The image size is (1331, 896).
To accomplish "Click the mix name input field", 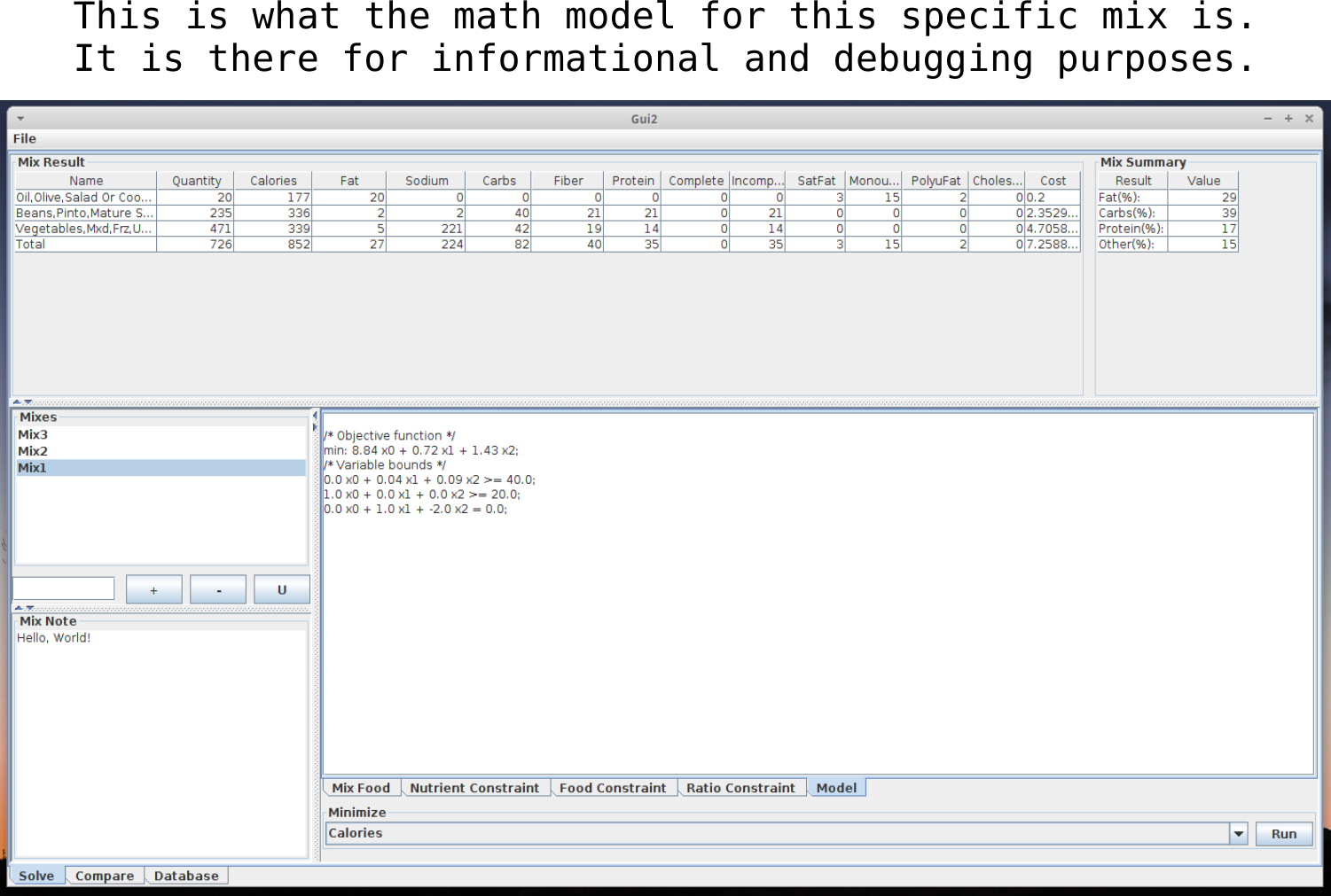I will (x=64, y=588).
